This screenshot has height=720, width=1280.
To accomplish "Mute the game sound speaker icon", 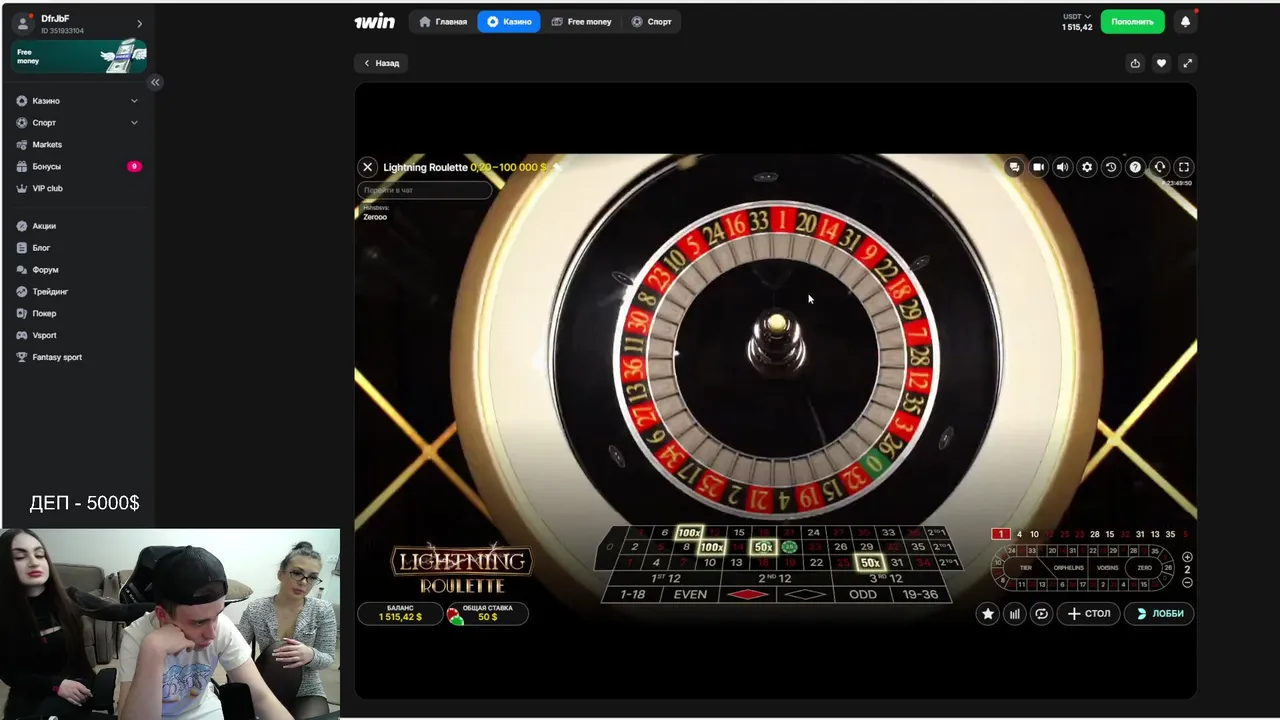I will [1062, 167].
